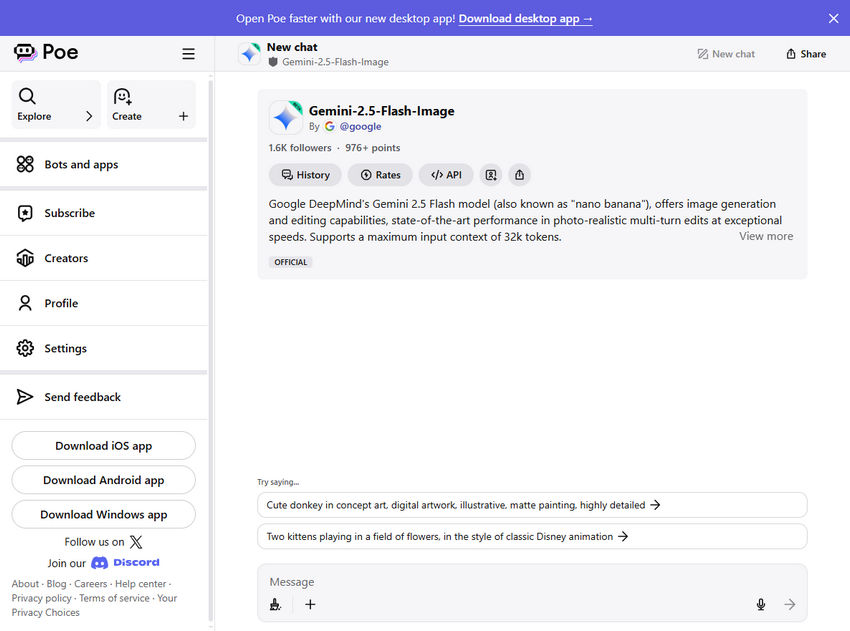Click the plus attachment icon in message box
Image resolution: width=850 pixels, height=631 pixels.
310,604
